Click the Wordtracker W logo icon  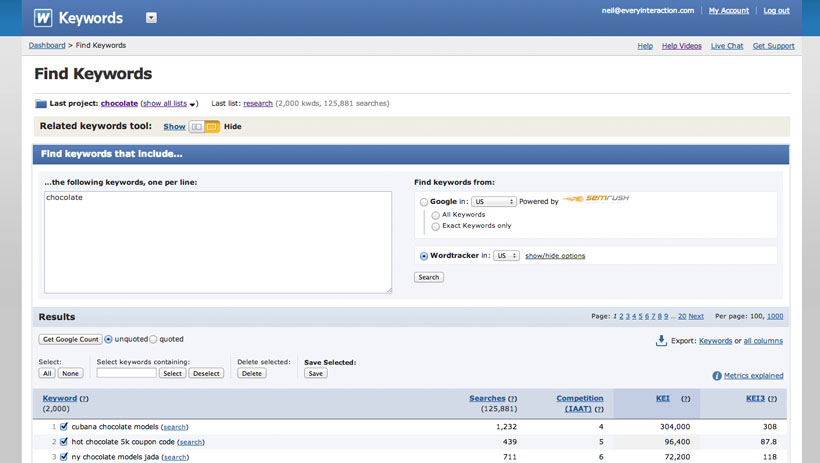tap(43, 18)
